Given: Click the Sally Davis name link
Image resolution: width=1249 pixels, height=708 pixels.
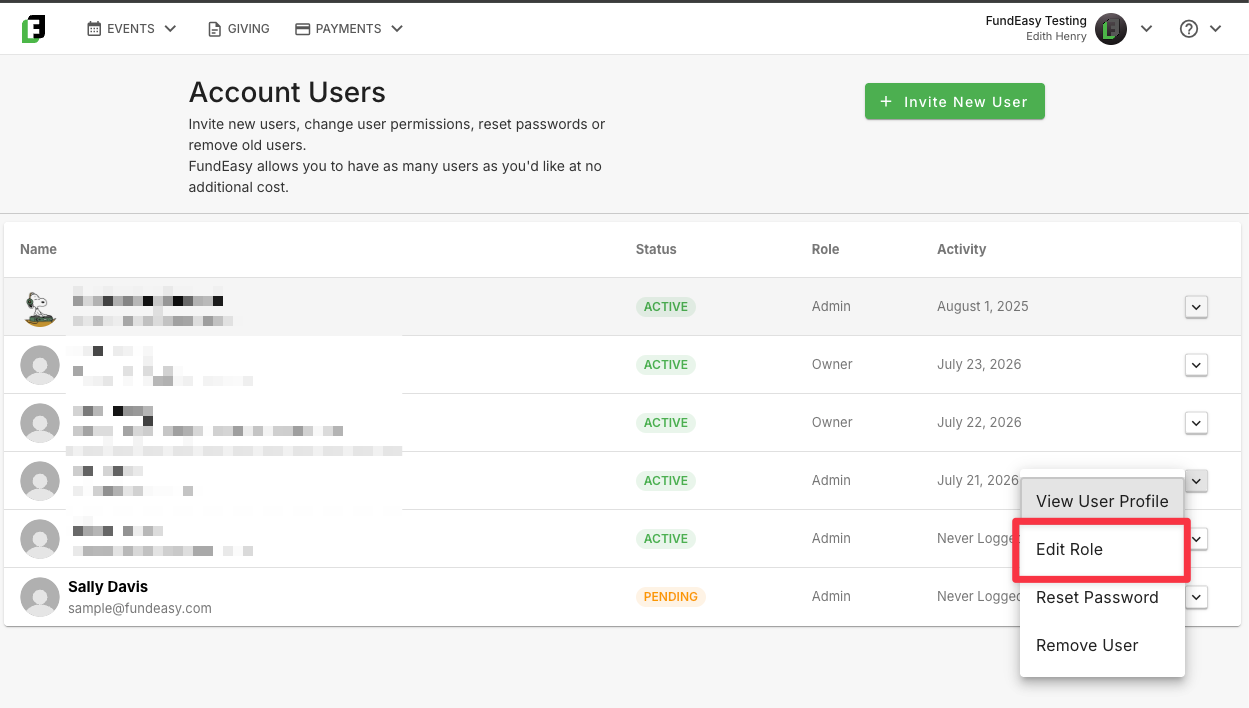Looking at the screenshot, I should pyautogui.click(x=108, y=587).
